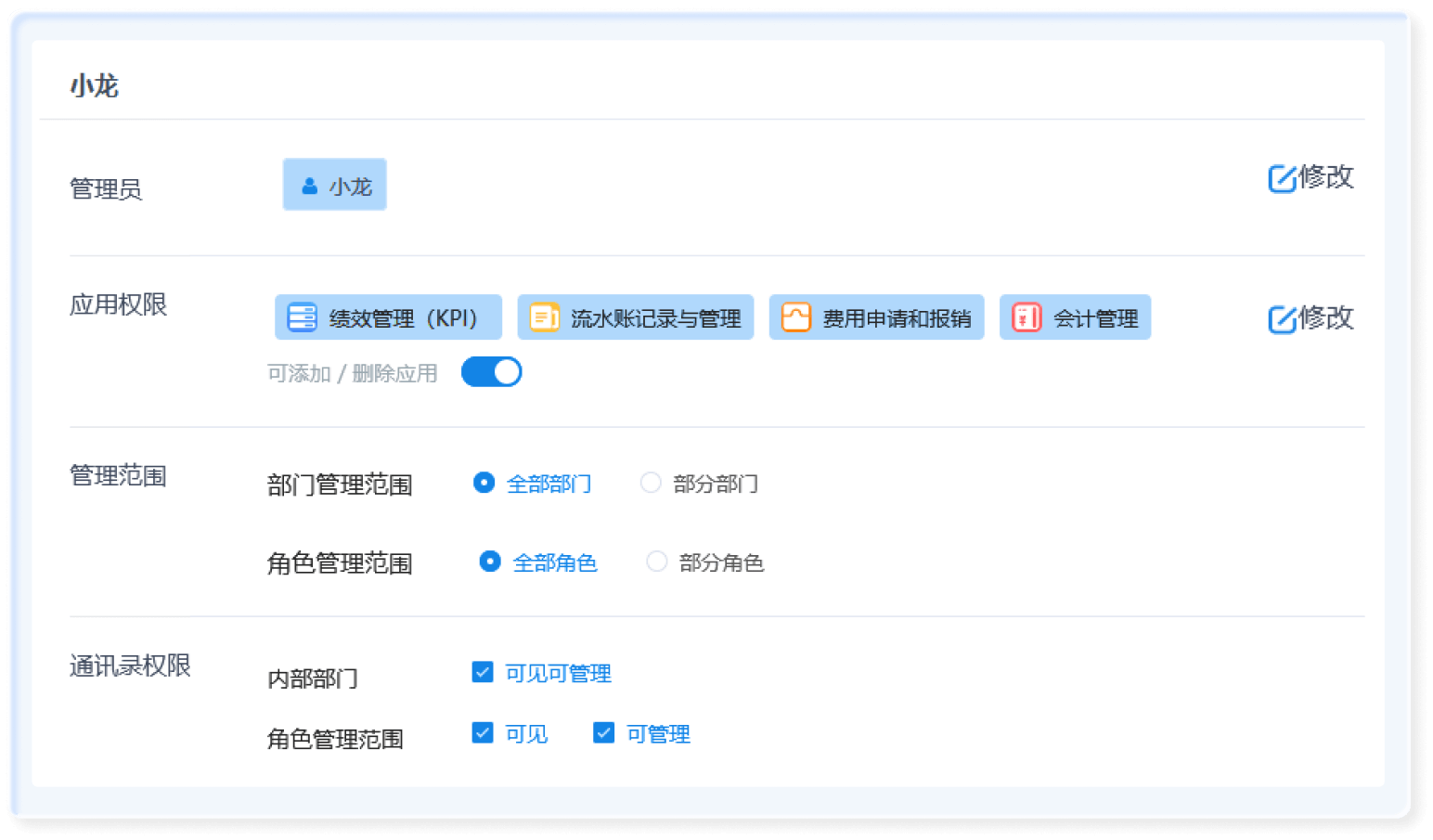Screen dimensions: 1433x840
Task: Click the 管理员 label
Action: pos(106,189)
